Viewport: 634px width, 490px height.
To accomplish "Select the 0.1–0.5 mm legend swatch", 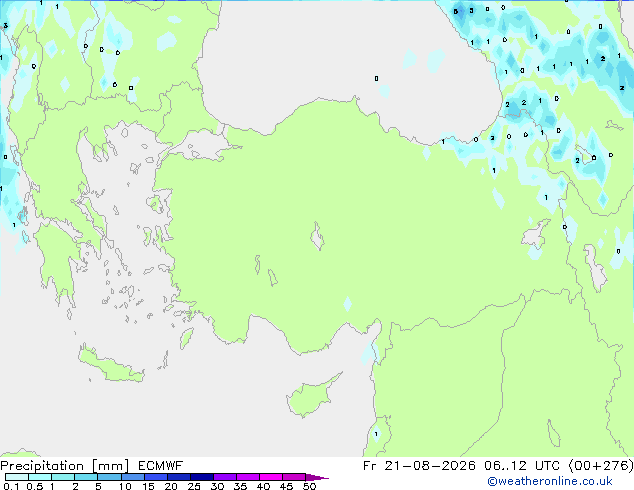I will point(17,477).
